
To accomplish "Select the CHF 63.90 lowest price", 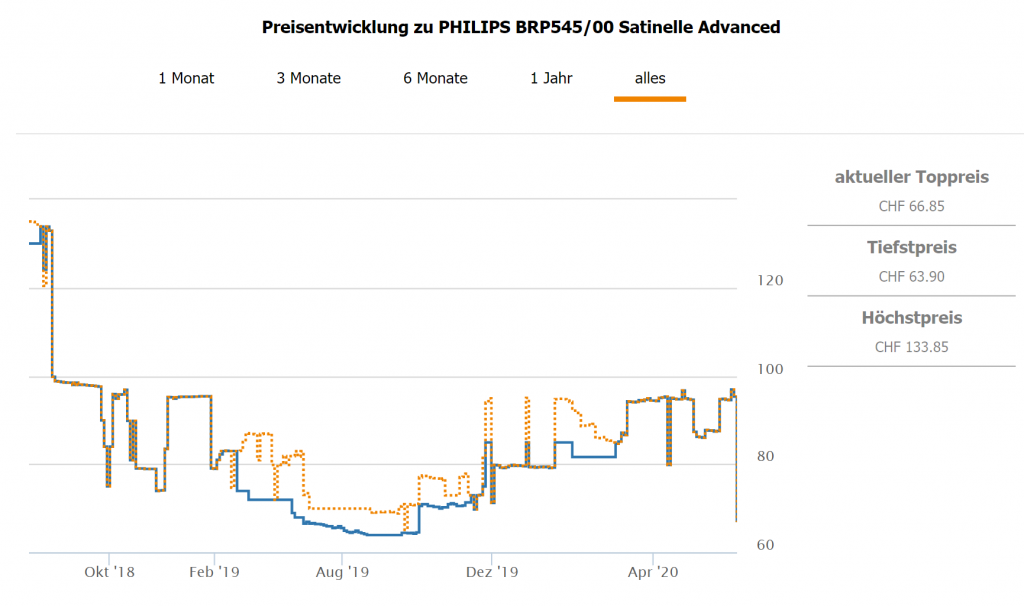I will pyautogui.click(x=911, y=277).
